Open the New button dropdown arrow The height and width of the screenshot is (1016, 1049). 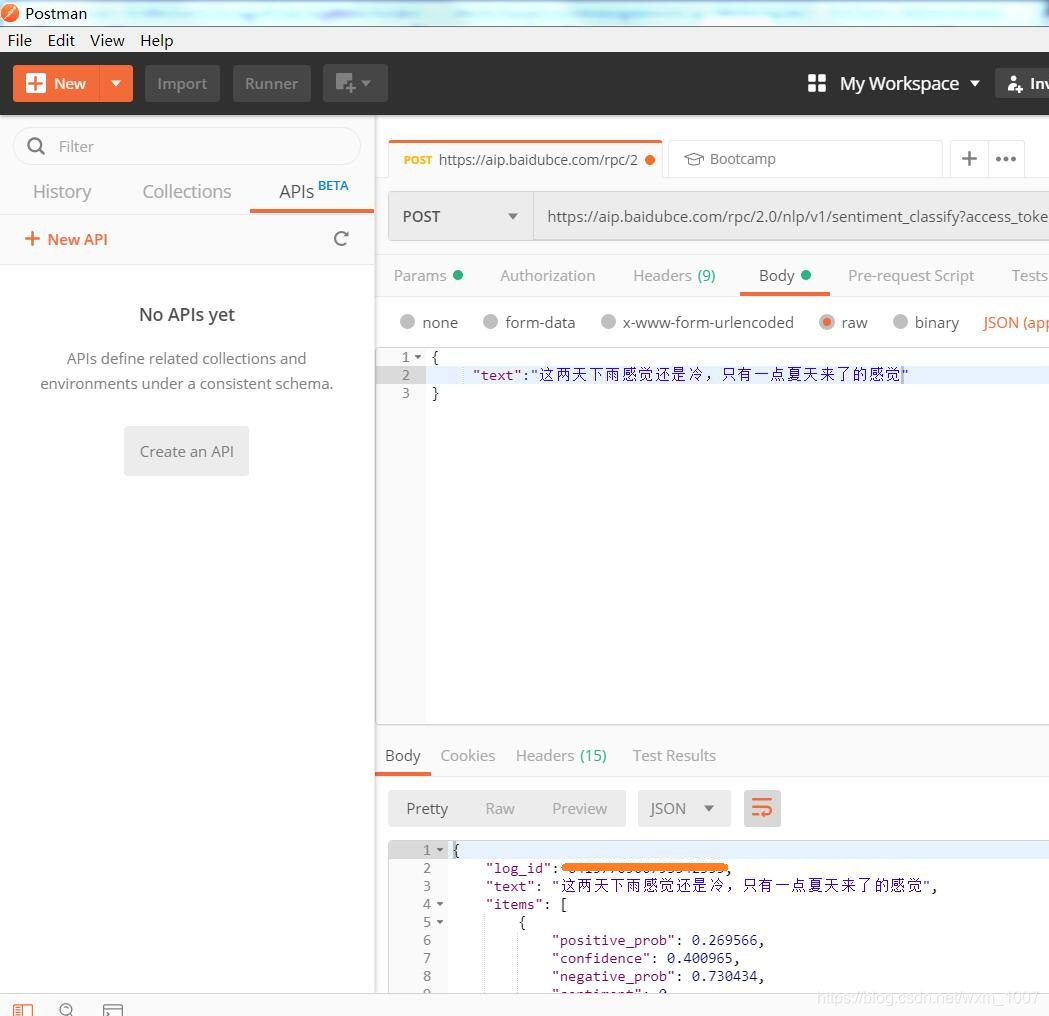pos(116,84)
